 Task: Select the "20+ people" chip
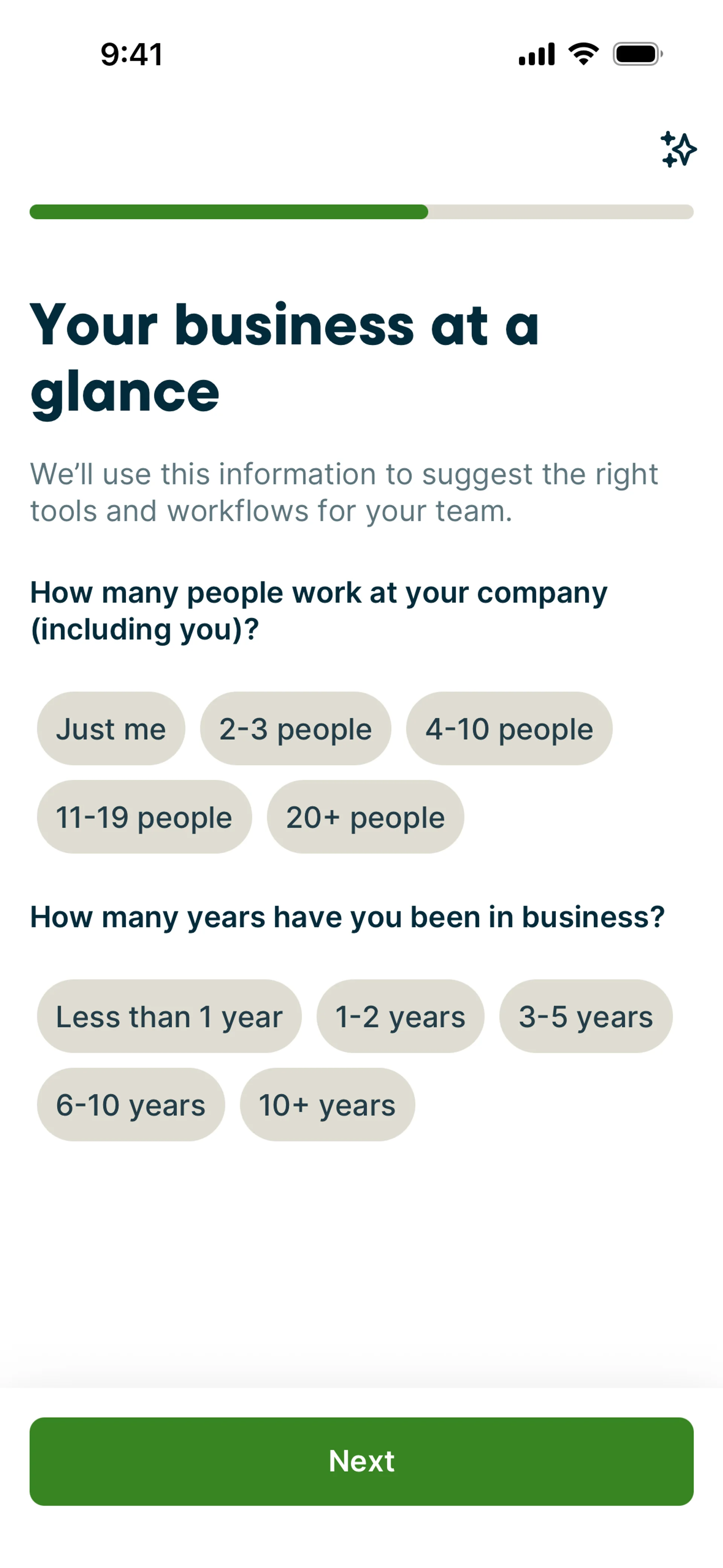(365, 817)
